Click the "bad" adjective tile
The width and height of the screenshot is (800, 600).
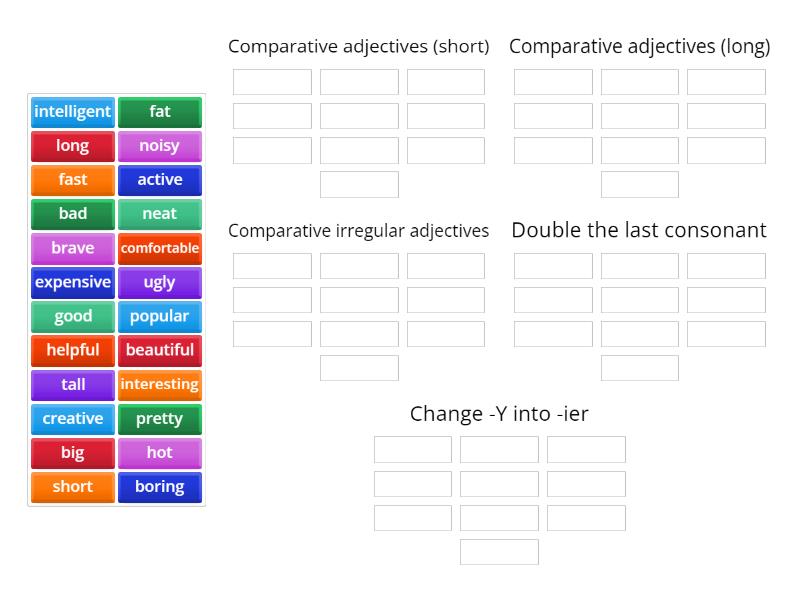(72, 215)
